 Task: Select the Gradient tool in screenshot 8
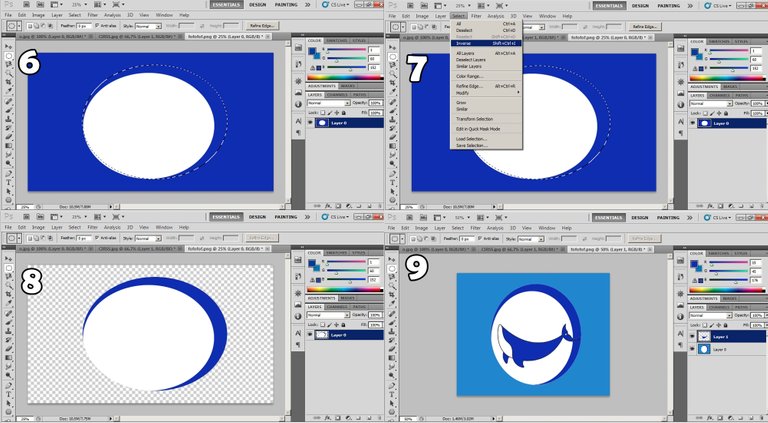coord(9,358)
